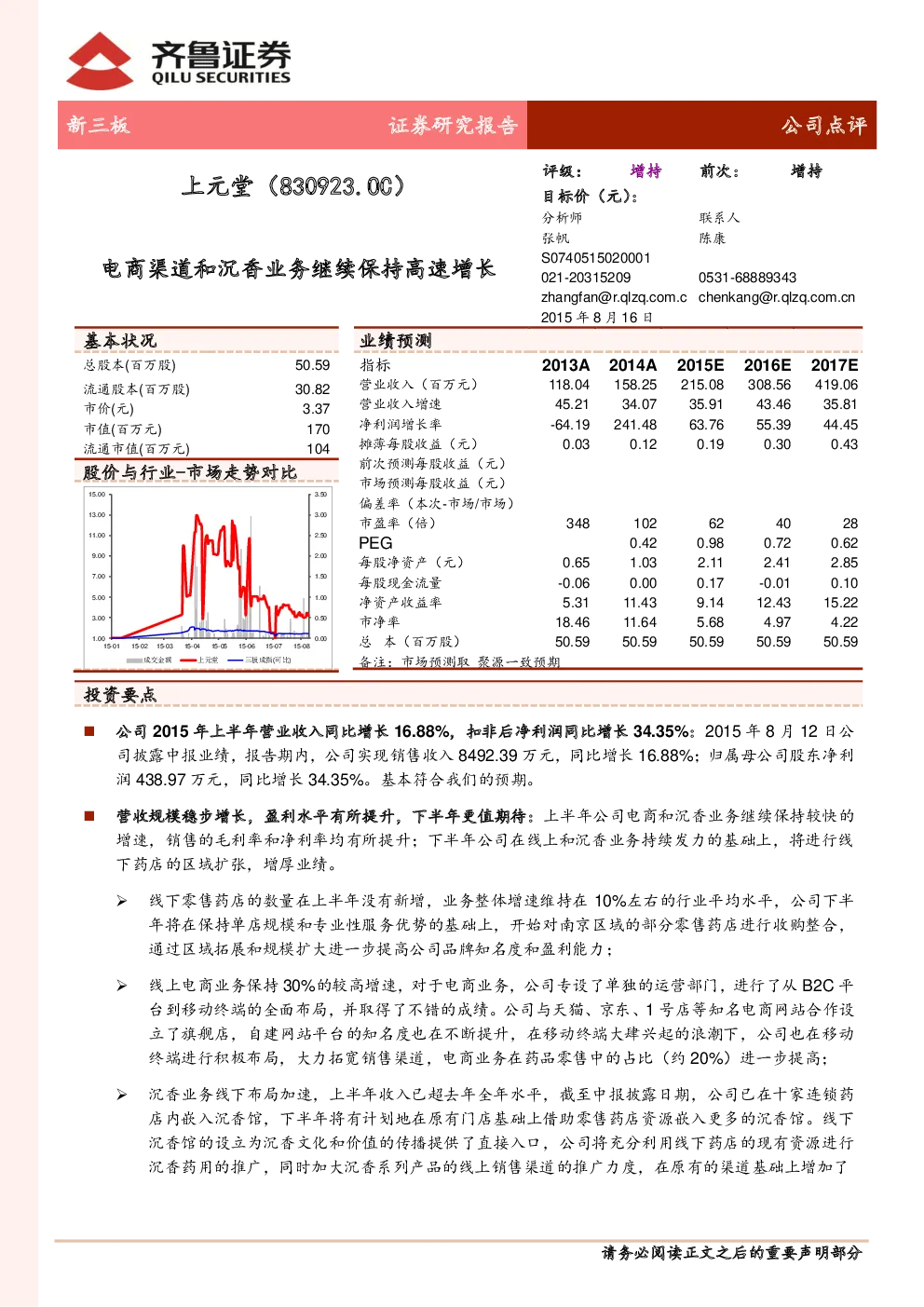Click the 净资产收益率 value 15.22

pyautogui.click(x=841, y=603)
